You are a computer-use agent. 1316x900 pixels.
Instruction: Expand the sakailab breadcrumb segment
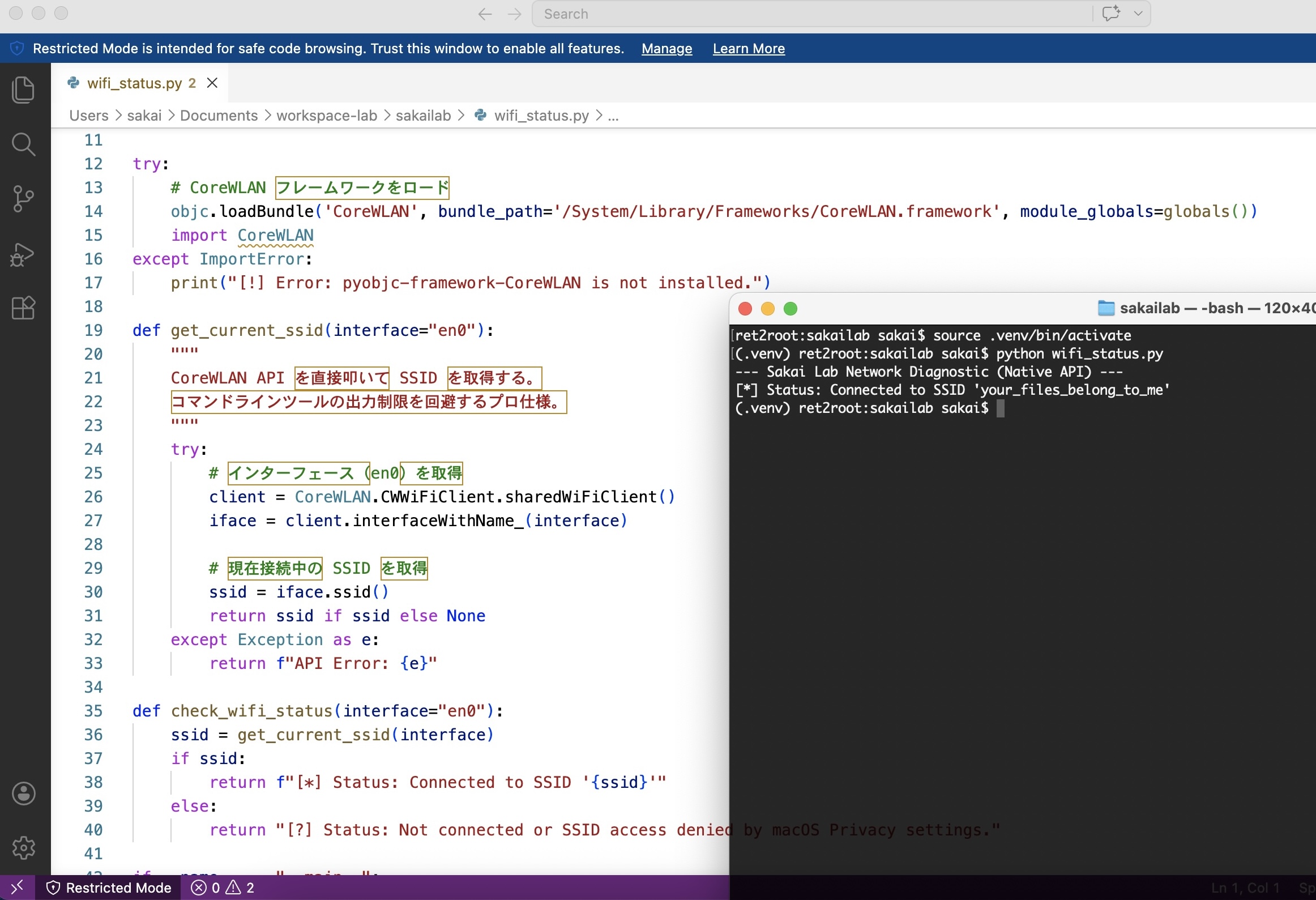click(x=423, y=116)
